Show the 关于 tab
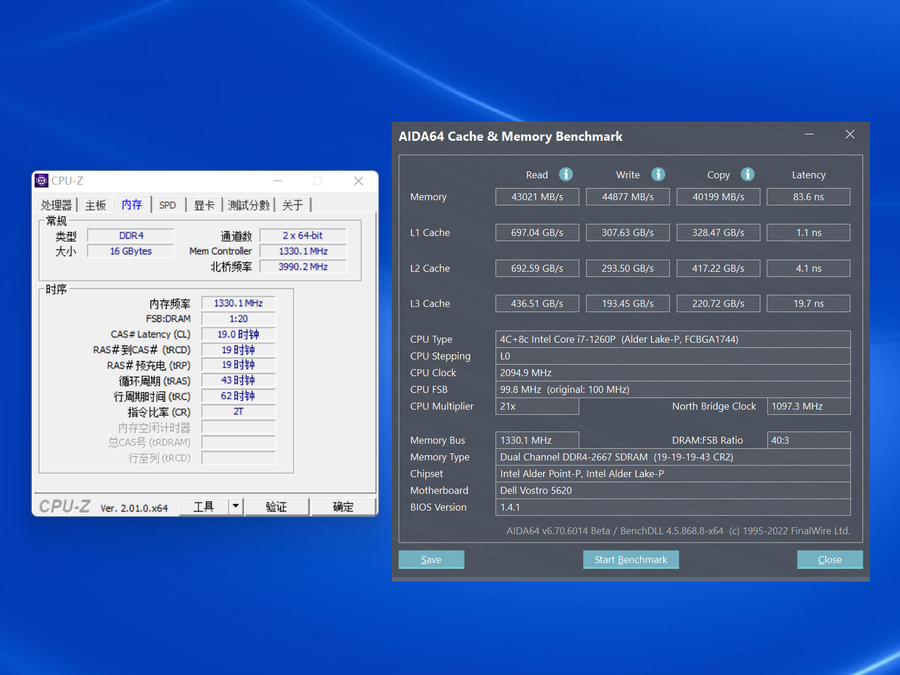900x675 pixels. tap(292, 205)
